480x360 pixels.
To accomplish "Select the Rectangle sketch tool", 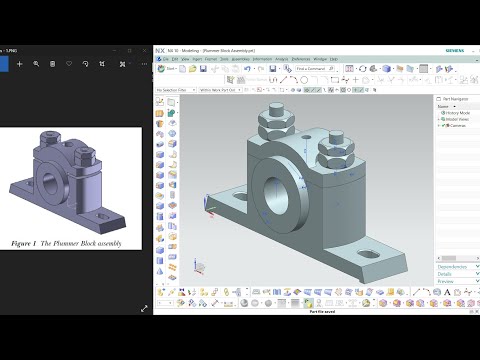I will point(335,80).
